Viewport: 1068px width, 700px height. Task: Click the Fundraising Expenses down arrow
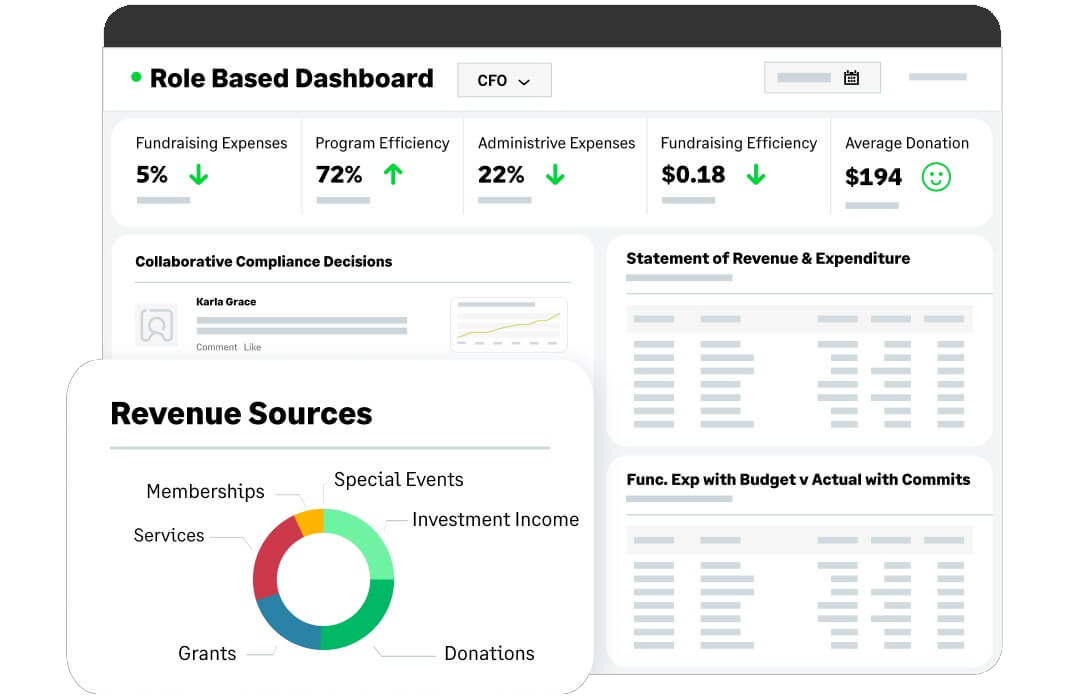[199, 175]
